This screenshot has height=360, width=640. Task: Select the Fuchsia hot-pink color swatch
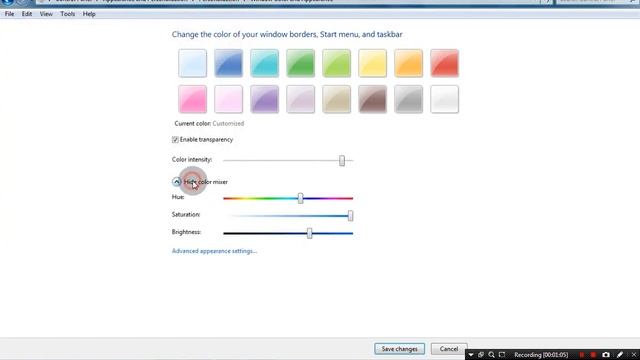click(193, 99)
